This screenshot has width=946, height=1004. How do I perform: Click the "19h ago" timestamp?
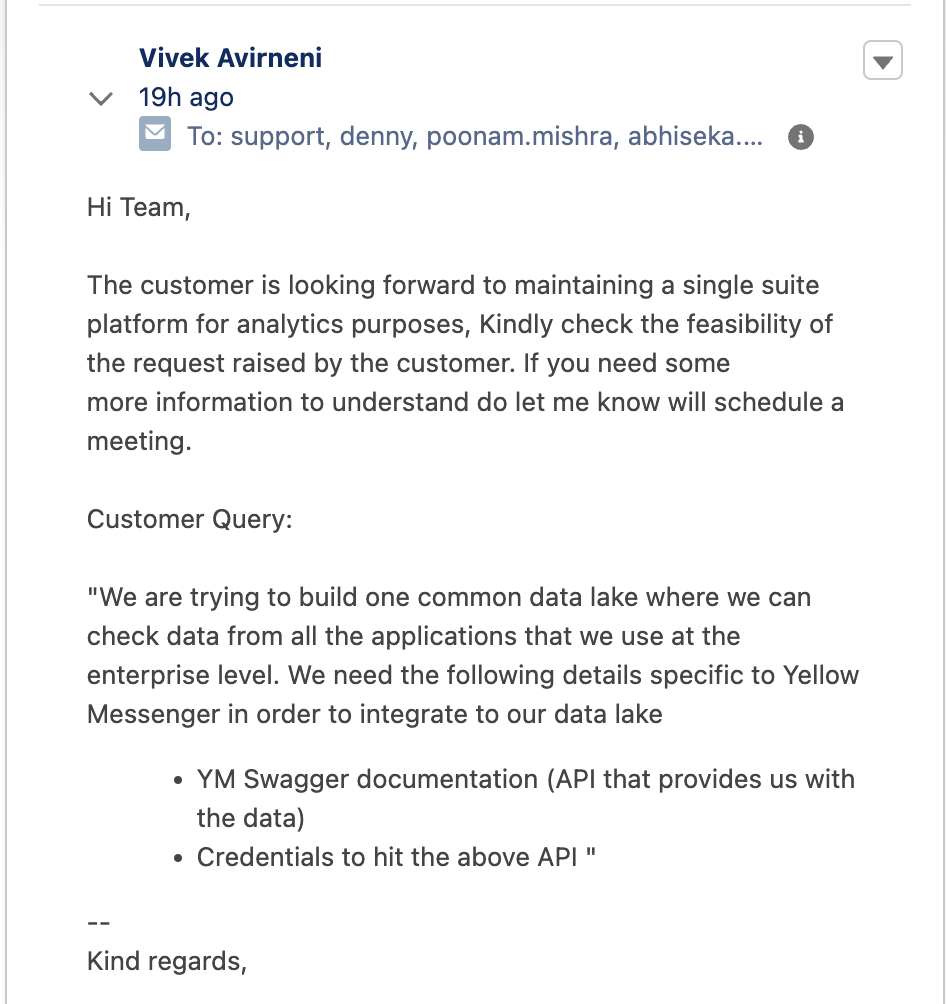pos(186,98)
